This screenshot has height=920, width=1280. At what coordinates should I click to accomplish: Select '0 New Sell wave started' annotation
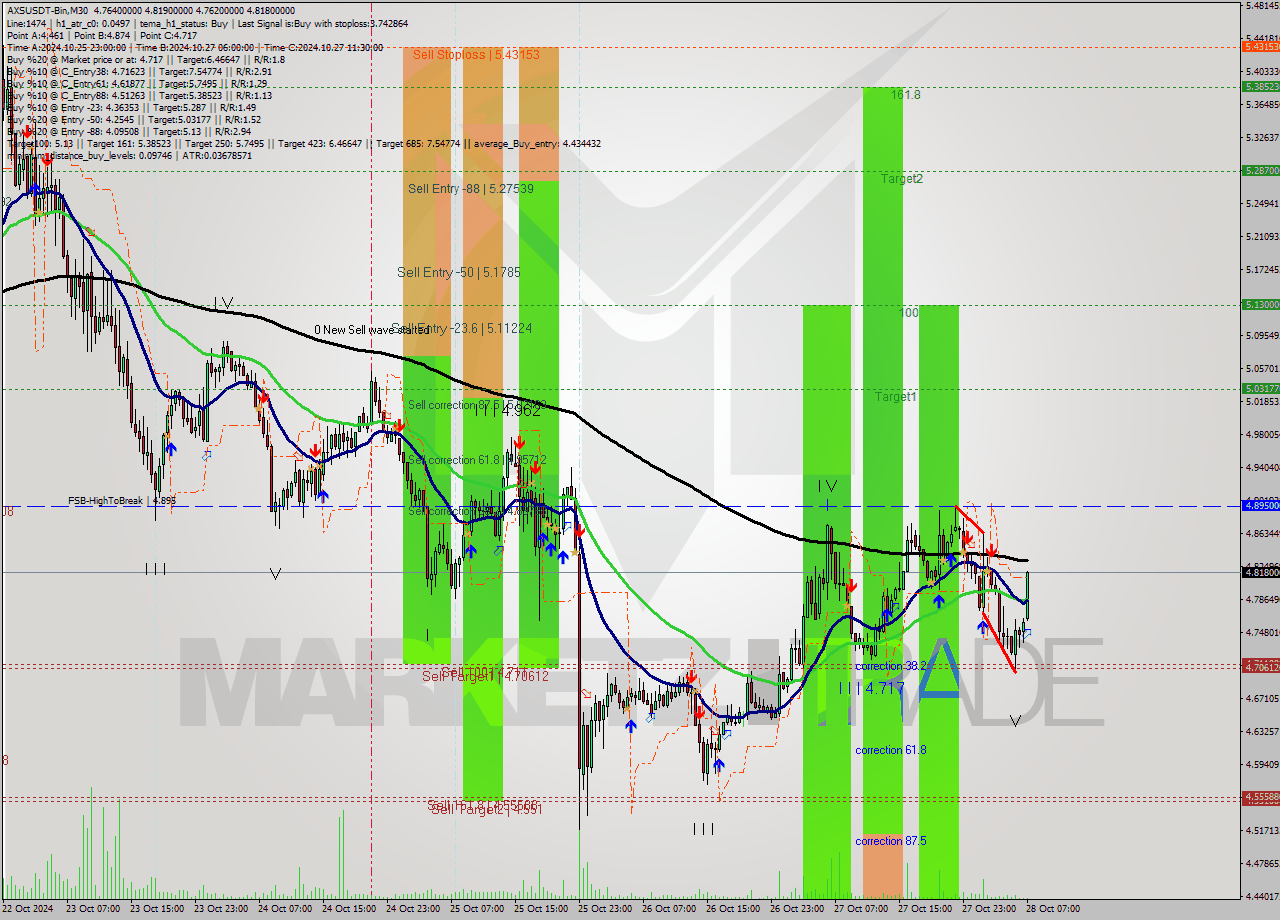[372, 330]
